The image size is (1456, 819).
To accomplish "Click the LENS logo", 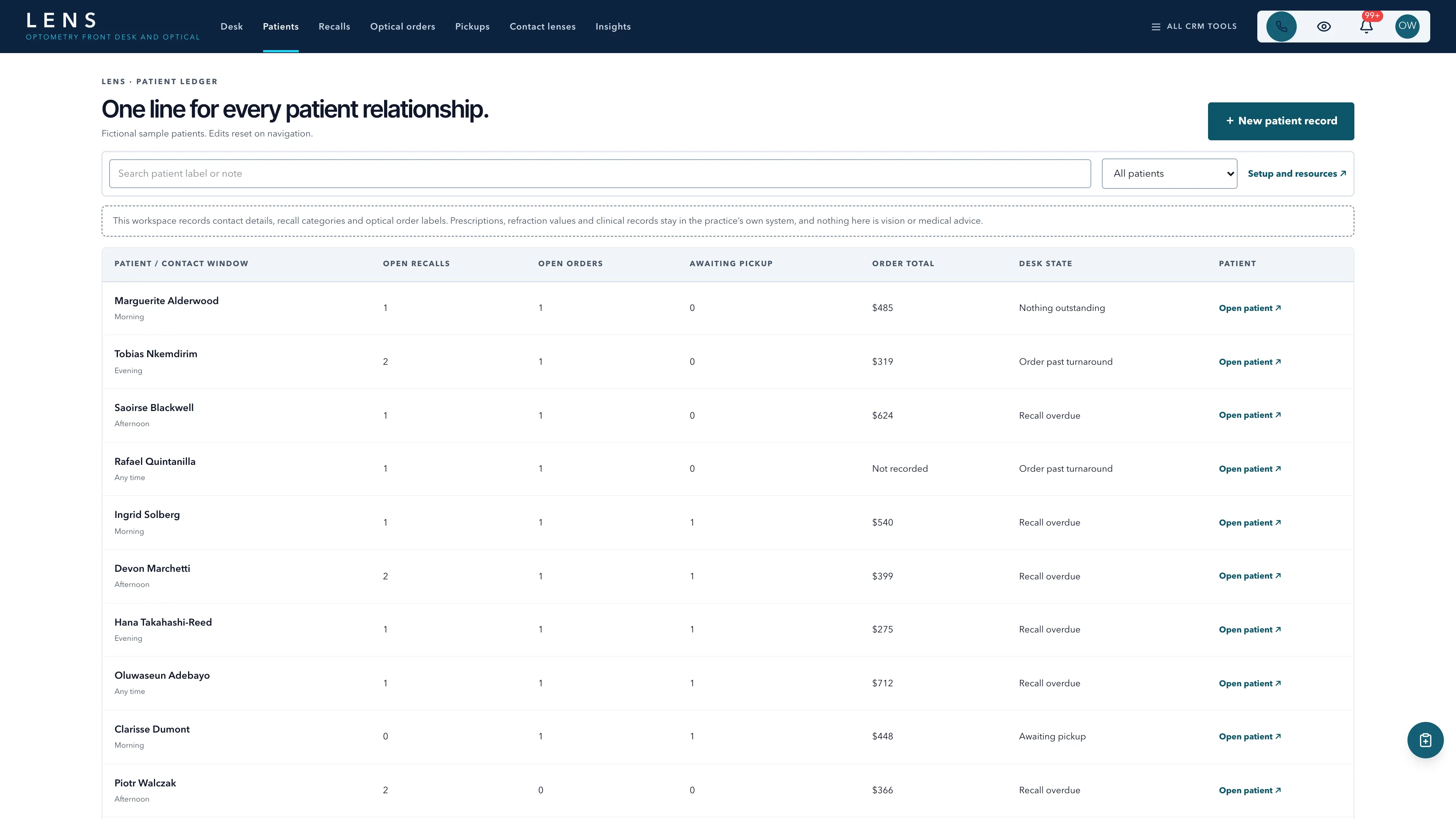I will [x=113, y=27].
